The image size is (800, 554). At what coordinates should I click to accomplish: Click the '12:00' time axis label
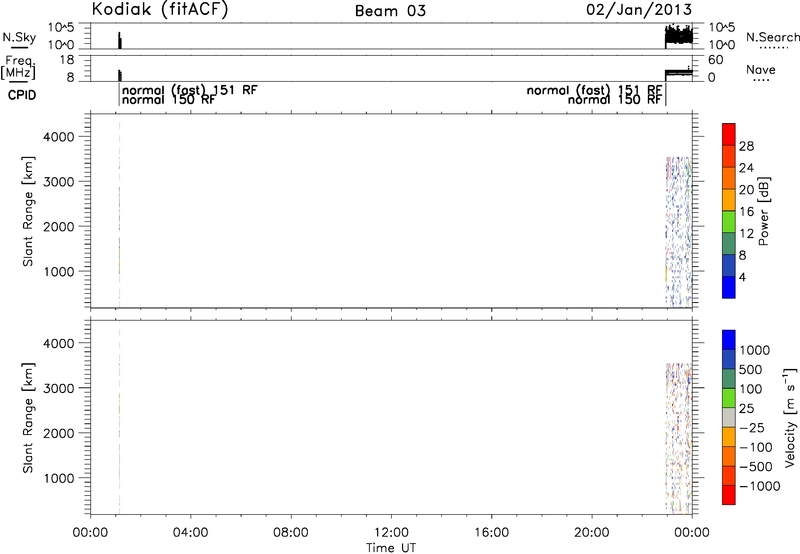[x=391, y=533]
